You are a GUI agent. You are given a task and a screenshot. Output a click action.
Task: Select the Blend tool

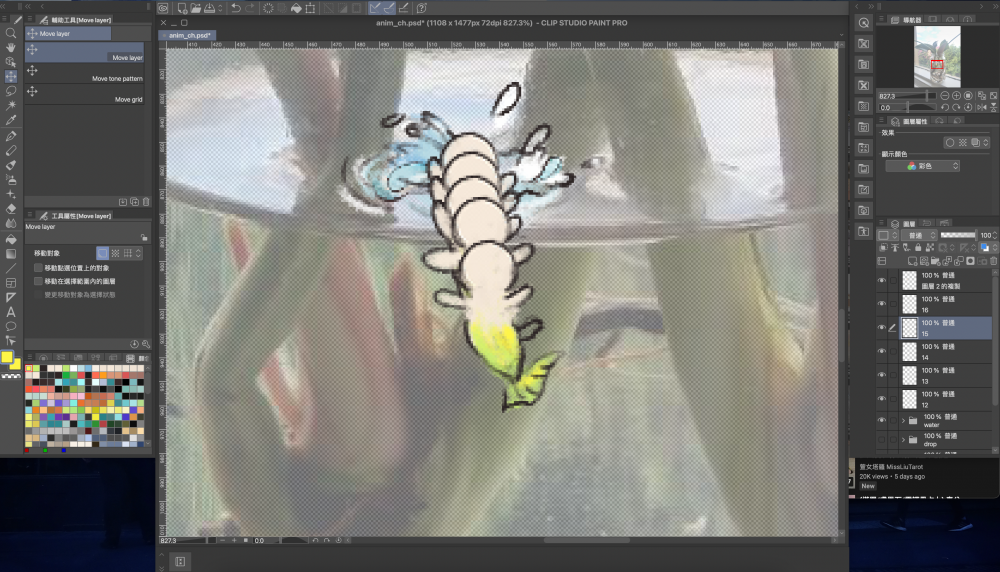click(x=11, y=223)
